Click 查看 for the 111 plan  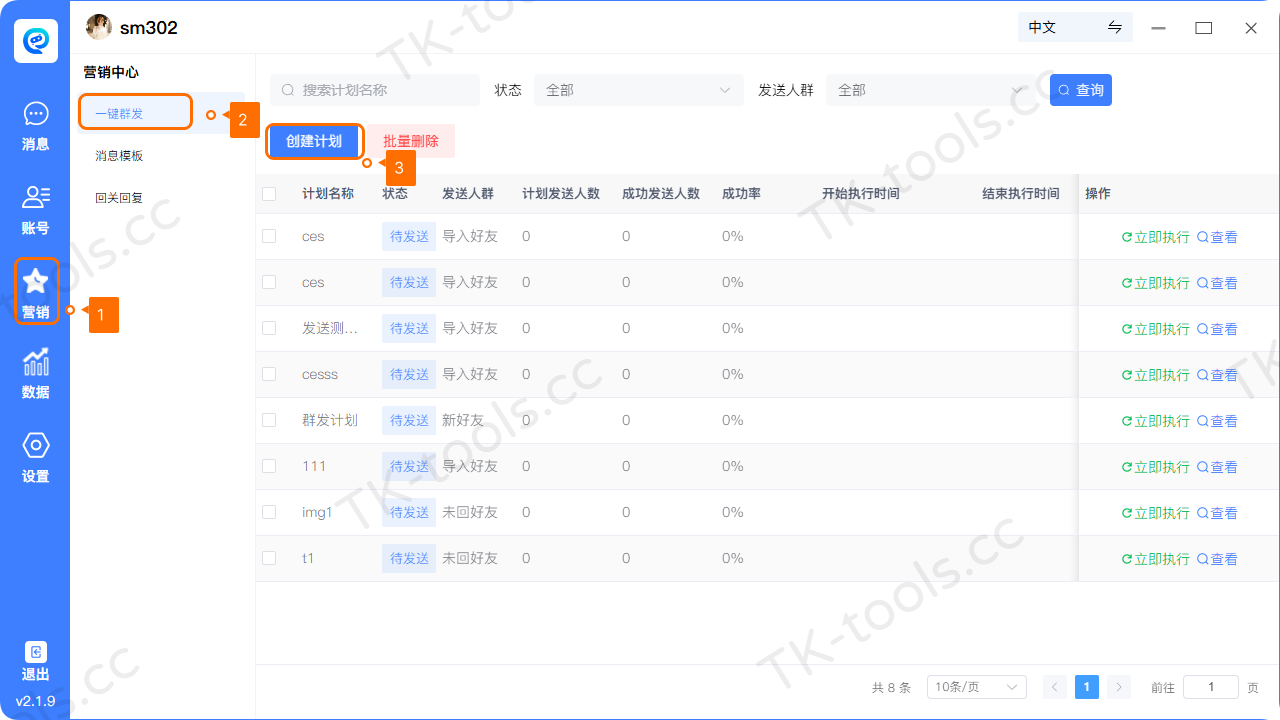coord(1217,467)
